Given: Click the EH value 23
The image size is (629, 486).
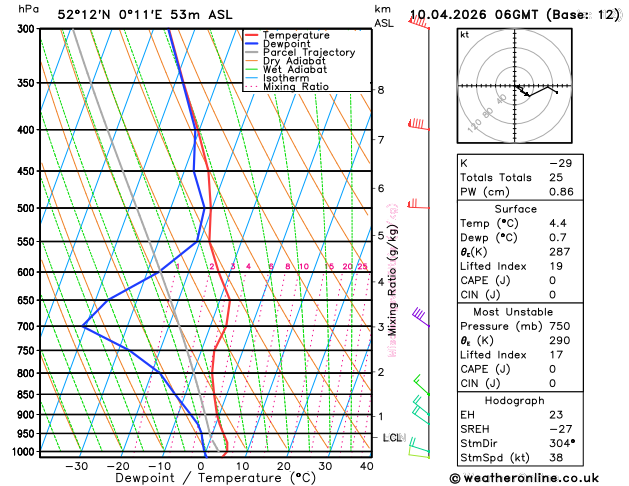Looking at the screenshot, I should [x=556, y=415].
